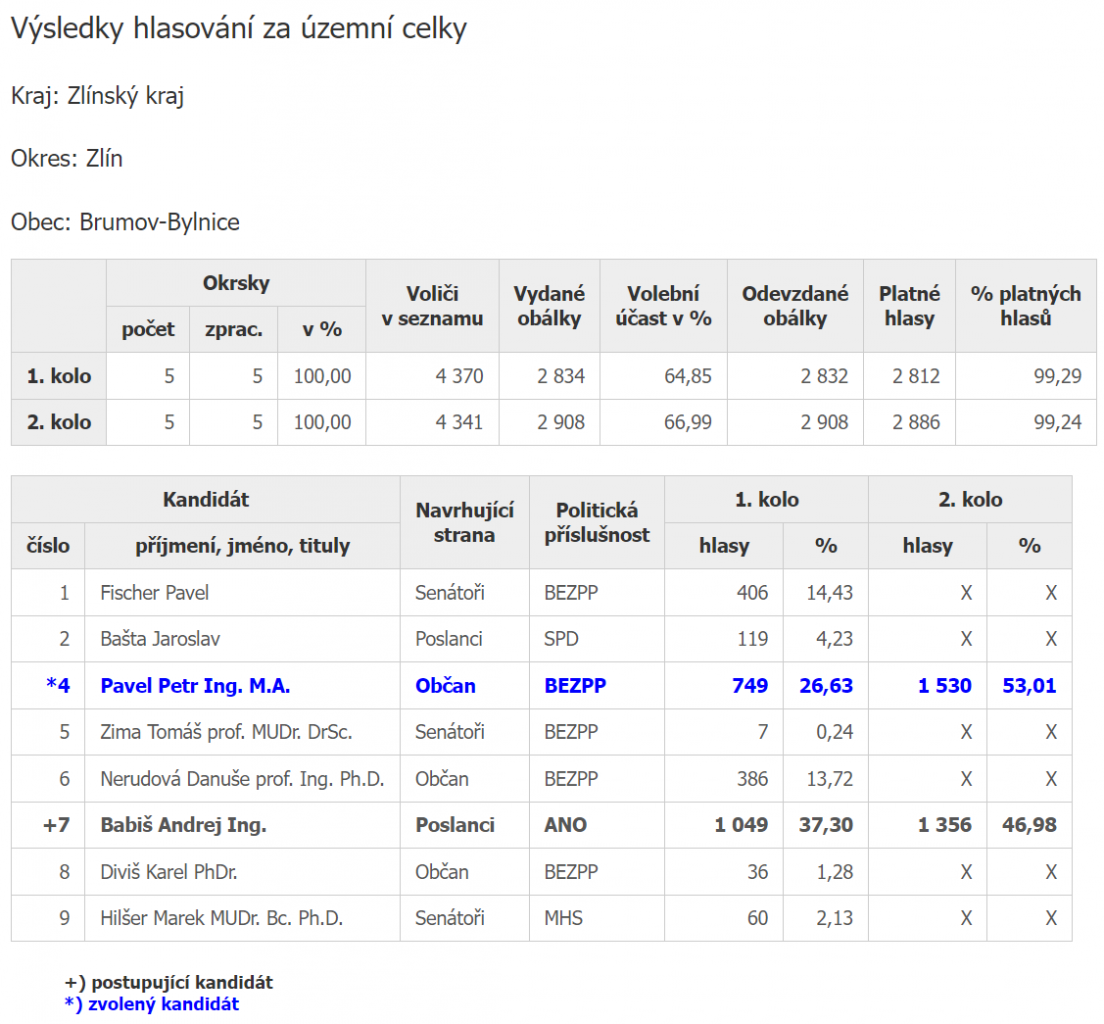Click the 'Politická příslušnost' column header
1104x1024 pixels.
point(596,522)
